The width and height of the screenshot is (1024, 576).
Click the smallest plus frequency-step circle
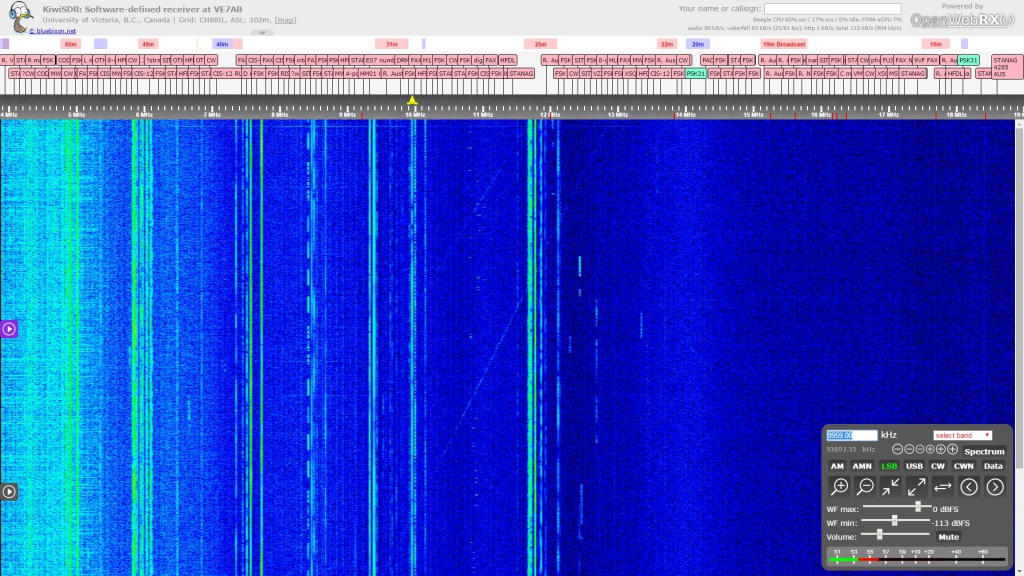(x=930, y=449)
